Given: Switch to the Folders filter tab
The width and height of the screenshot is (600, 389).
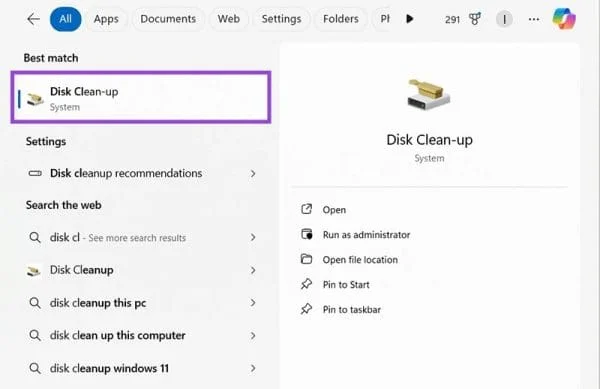Looking at the screenshot, I should tap(341, 19).
